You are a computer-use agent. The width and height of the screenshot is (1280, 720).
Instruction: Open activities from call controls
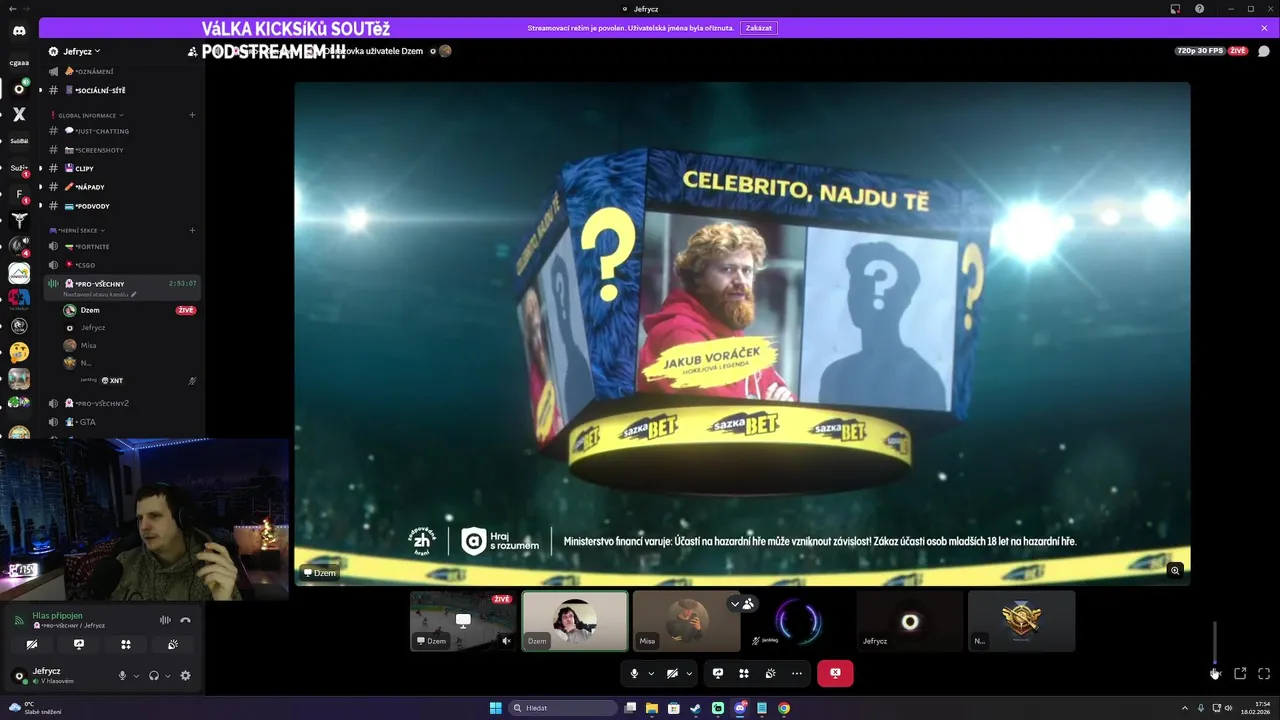click(744, 674)
